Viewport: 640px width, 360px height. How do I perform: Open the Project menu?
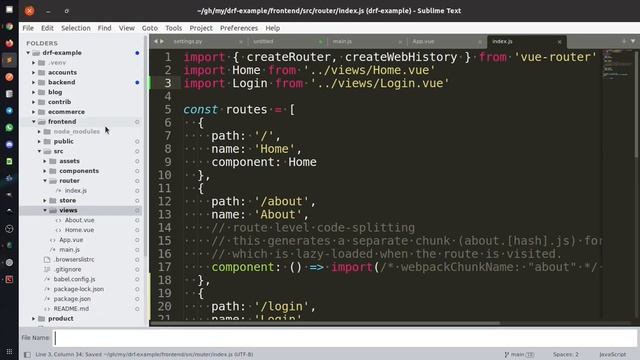[x=201, y=28]
